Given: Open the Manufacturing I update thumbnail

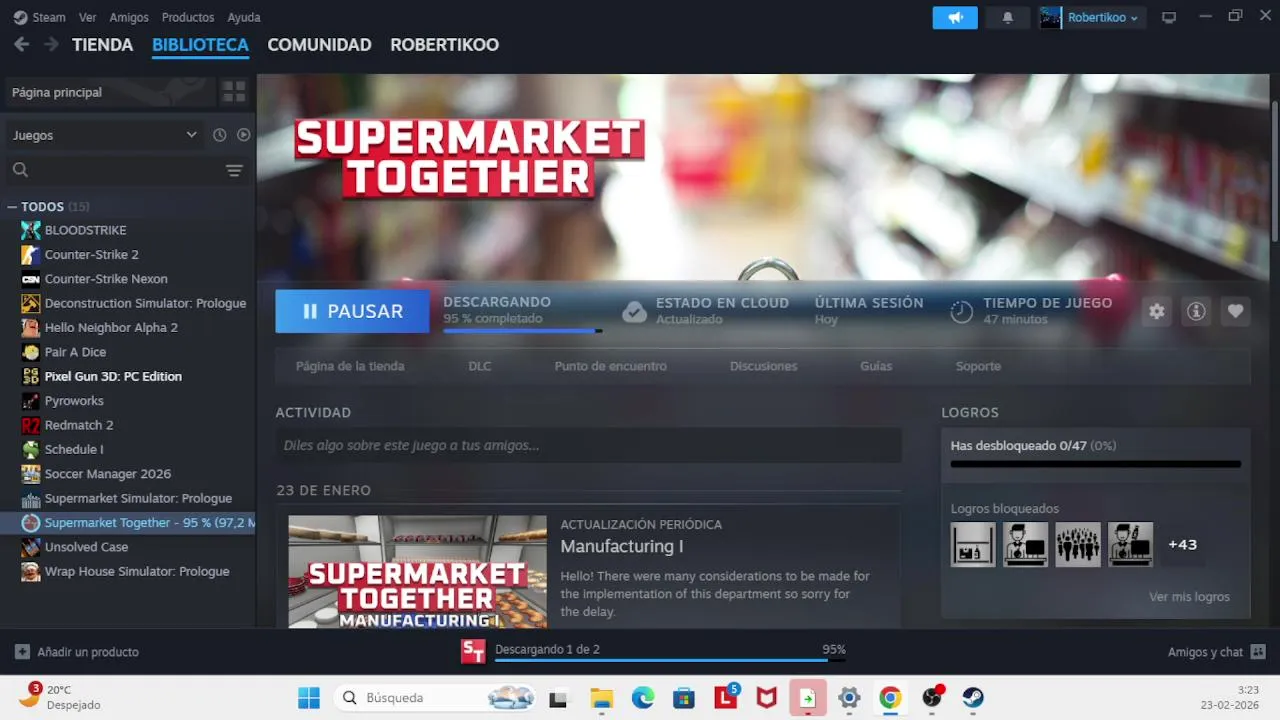Looking at the screenshot, I should [417, 571].
